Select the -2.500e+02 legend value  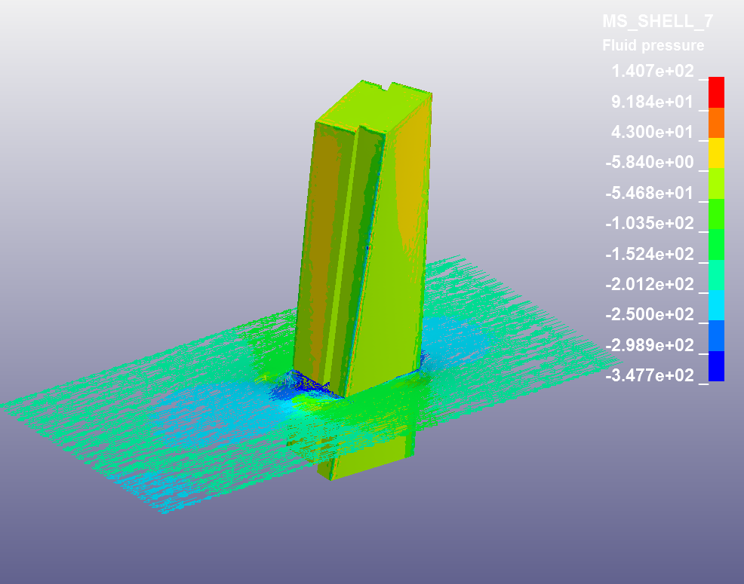pyautogui.click(x=650, y=315)
